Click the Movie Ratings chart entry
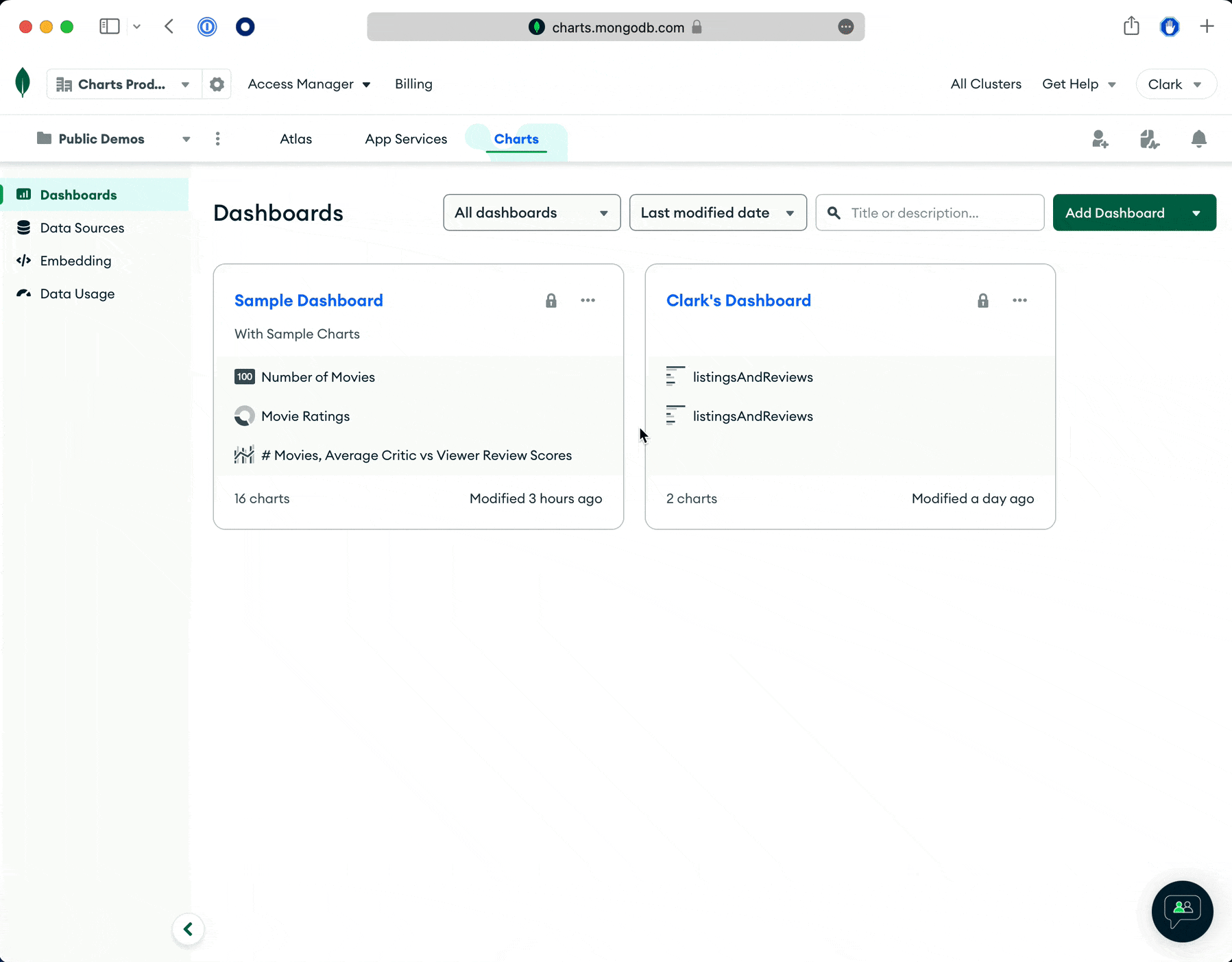1232x962 pixels. click(x=306, y=416)
